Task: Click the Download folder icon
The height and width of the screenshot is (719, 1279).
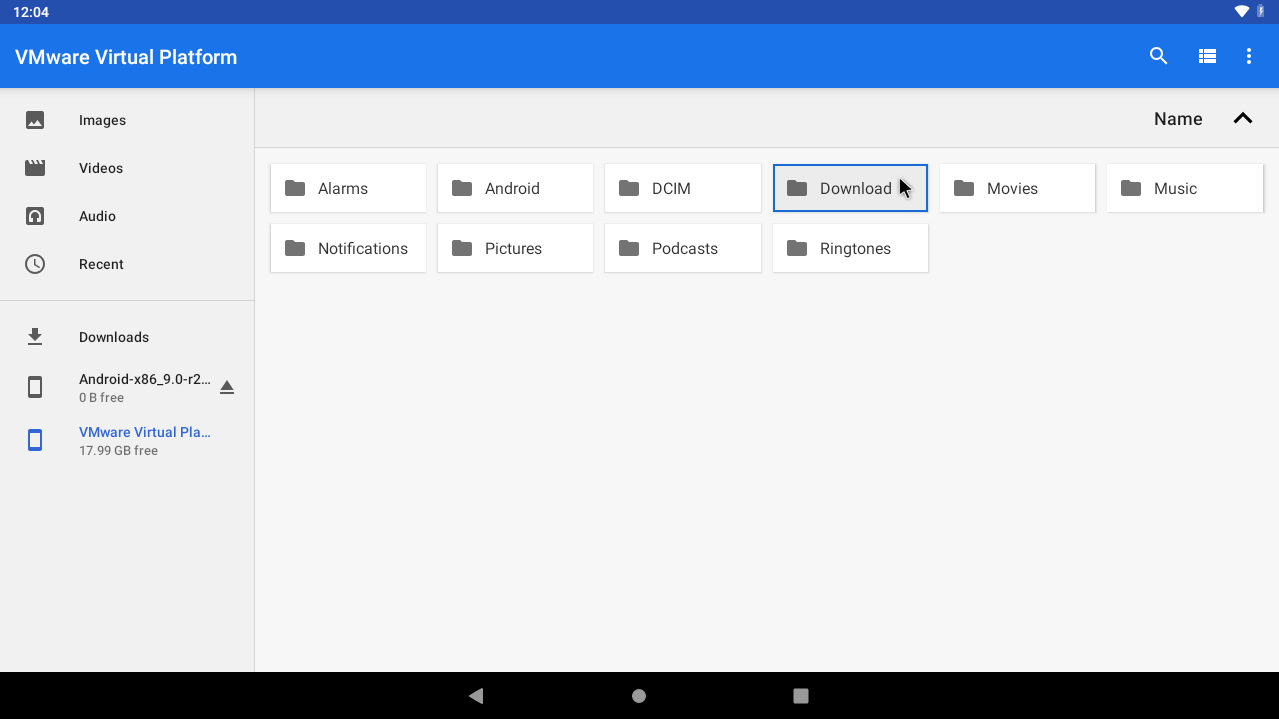Action: pyautogui.click(x=797, y=188)
